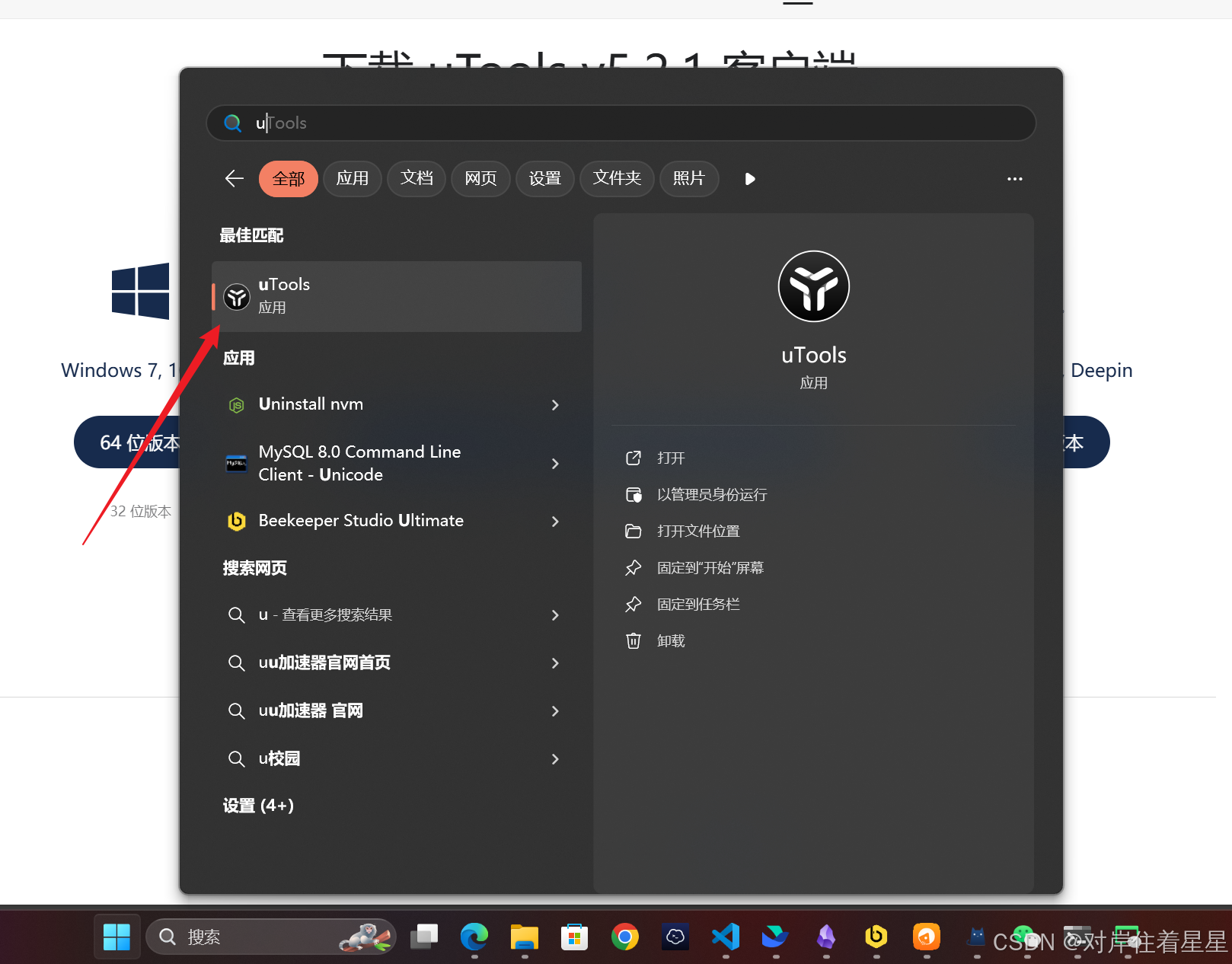Image resolution: width=1232 pixels, height=964 pixels.
Task: Switch to the 应用 filter tab
Action: (353, 179)
